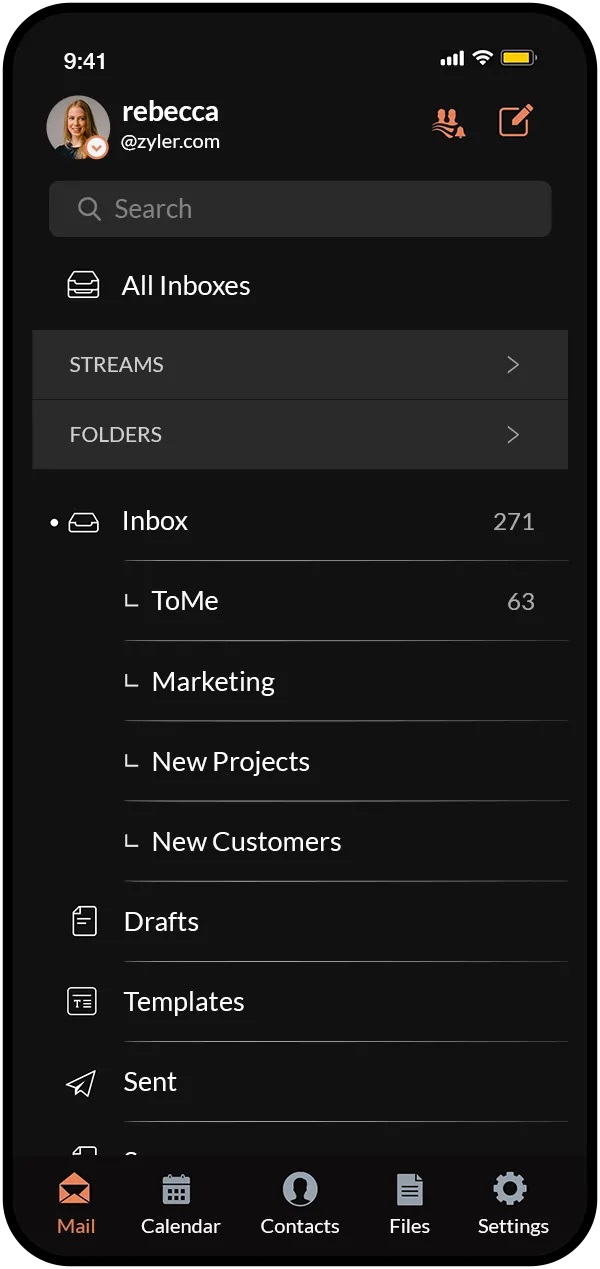Click the Inbox tray icon

[x=84, y=522]
